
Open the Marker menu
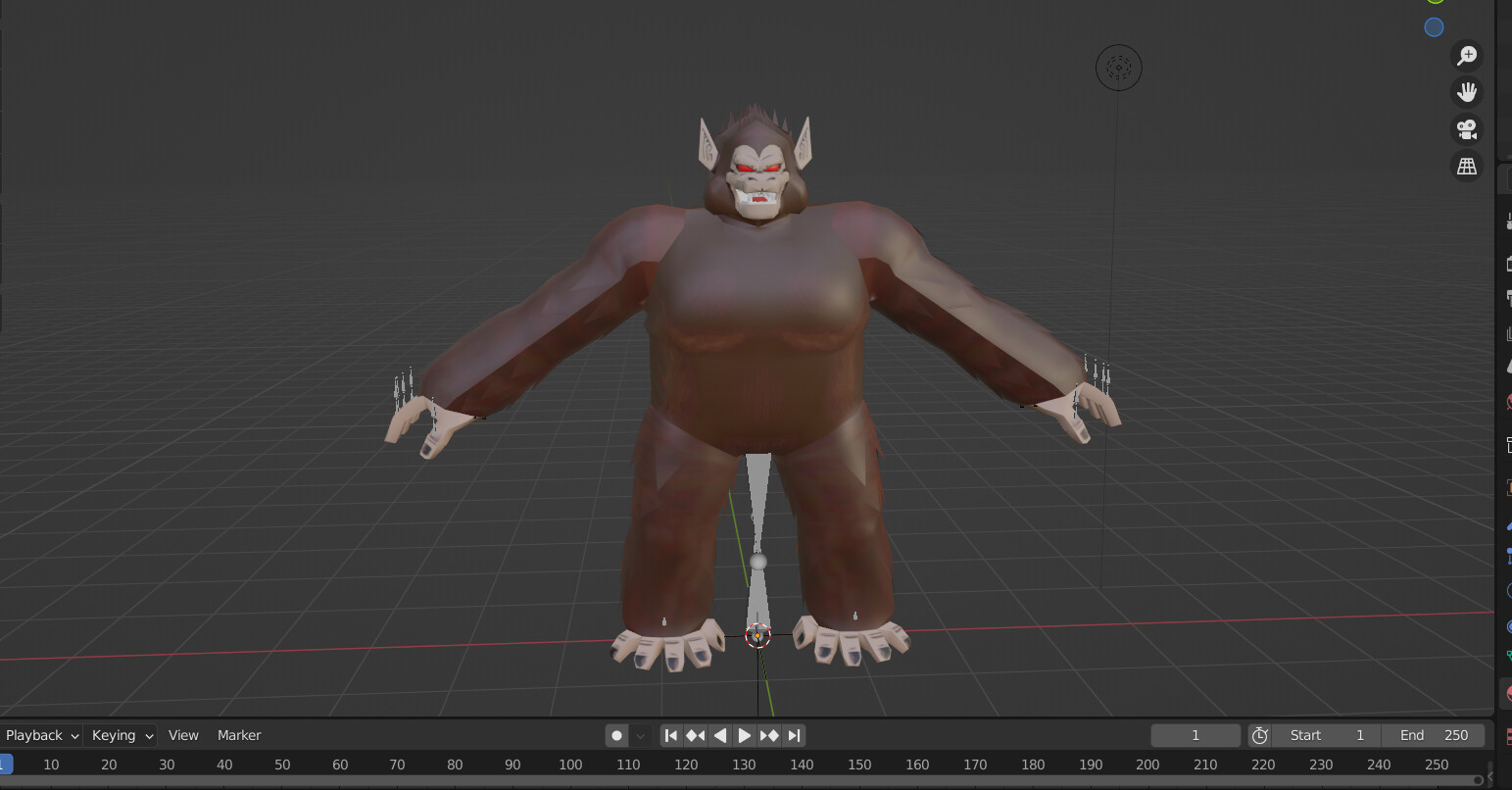click(238, 735)
